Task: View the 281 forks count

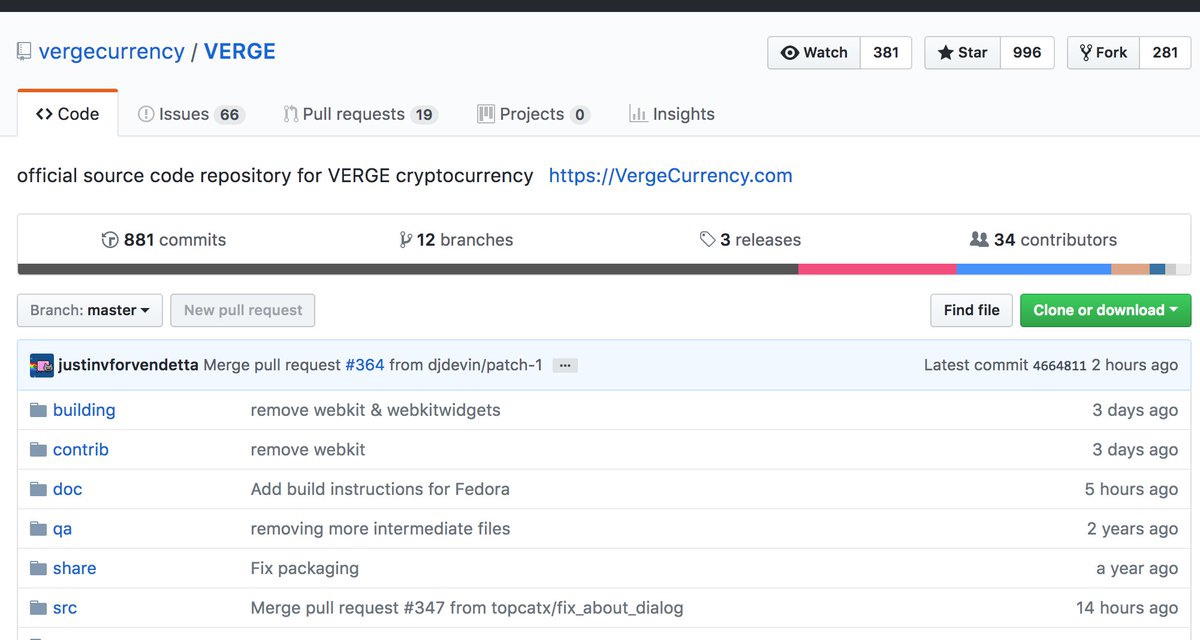Action: [1165, 53]
